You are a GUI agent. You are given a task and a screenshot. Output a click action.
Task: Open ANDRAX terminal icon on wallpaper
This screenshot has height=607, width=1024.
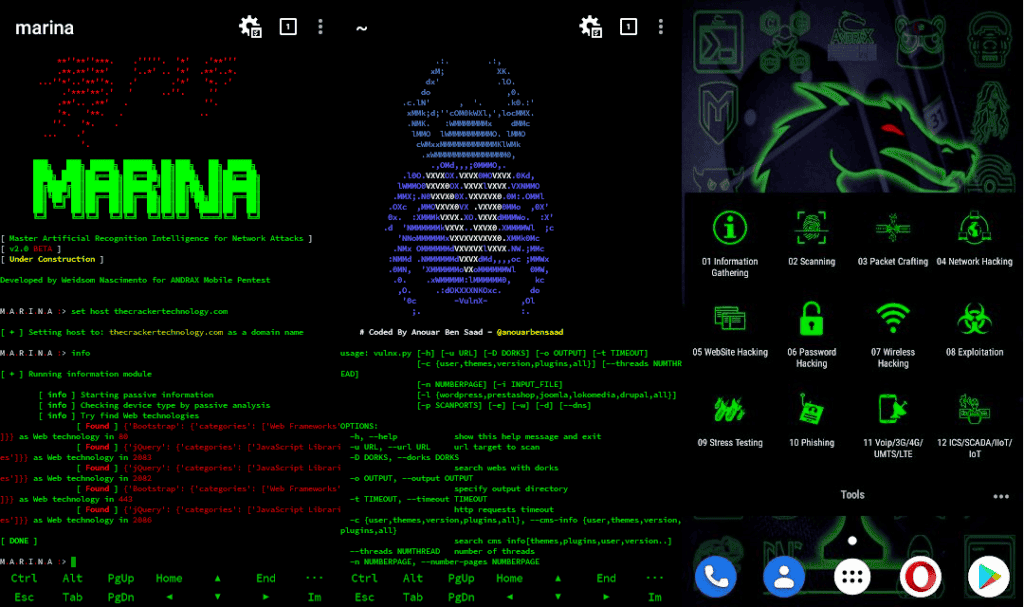click(718, 42)
